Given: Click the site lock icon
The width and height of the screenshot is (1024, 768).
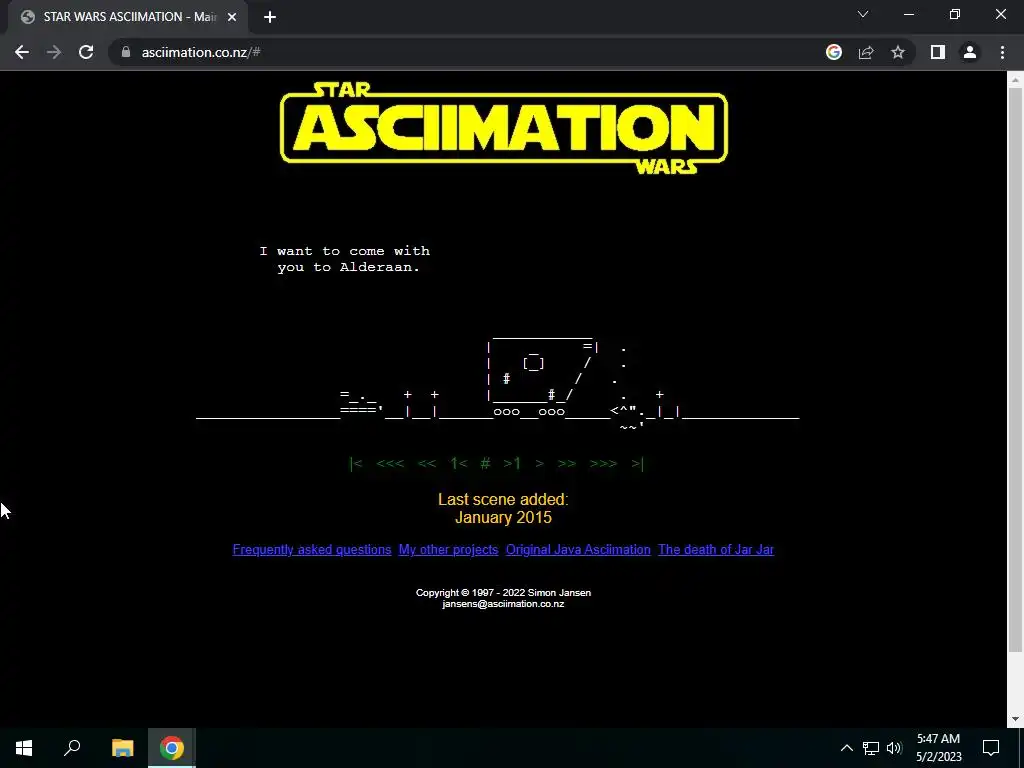Looking at the screenshot, I should 126,52.
